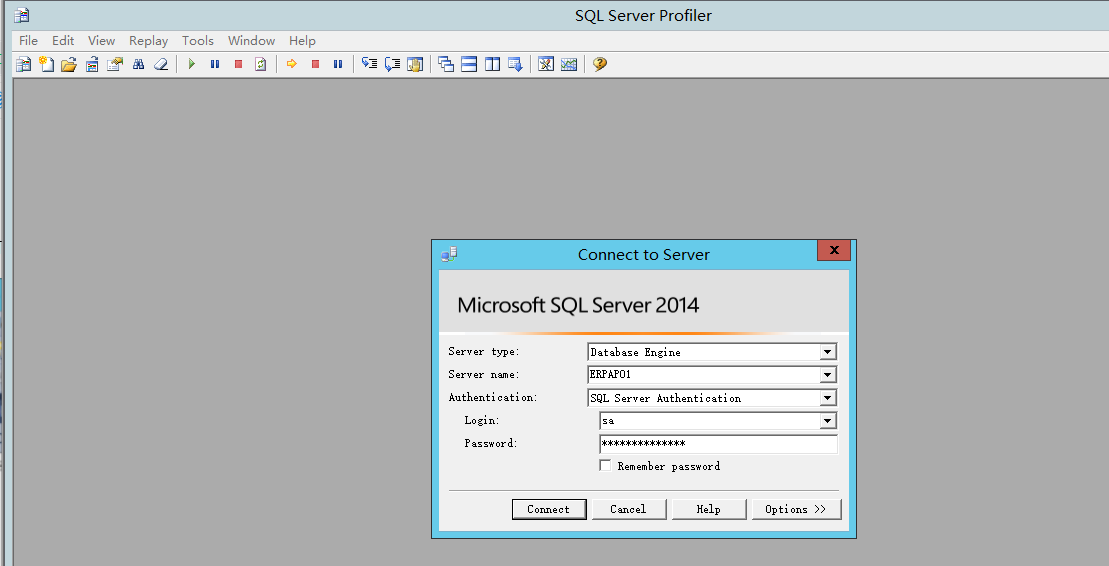Screen dimensions: 1109x566
Task: Open Performance Monitor toolbar icon
Action: pos(569,64)
